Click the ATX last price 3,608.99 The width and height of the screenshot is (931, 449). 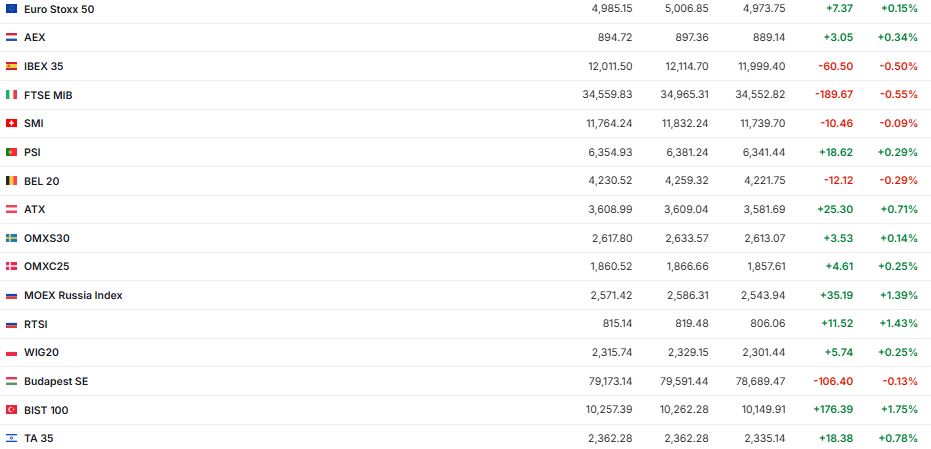click(x=608, y=210)
